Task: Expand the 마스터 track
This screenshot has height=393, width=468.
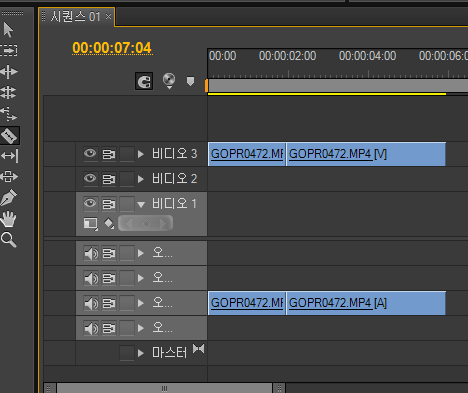Action: [x=141, y=353]
